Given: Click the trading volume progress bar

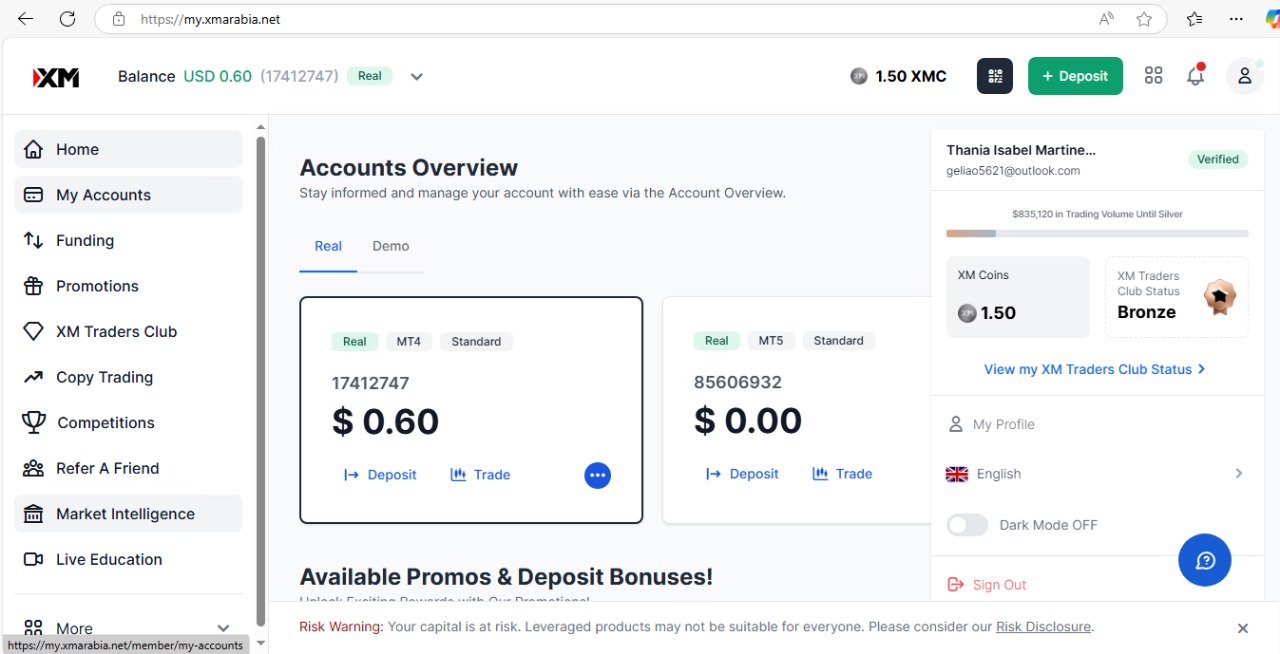Looking at the screenshot, I should (1097, 233).
